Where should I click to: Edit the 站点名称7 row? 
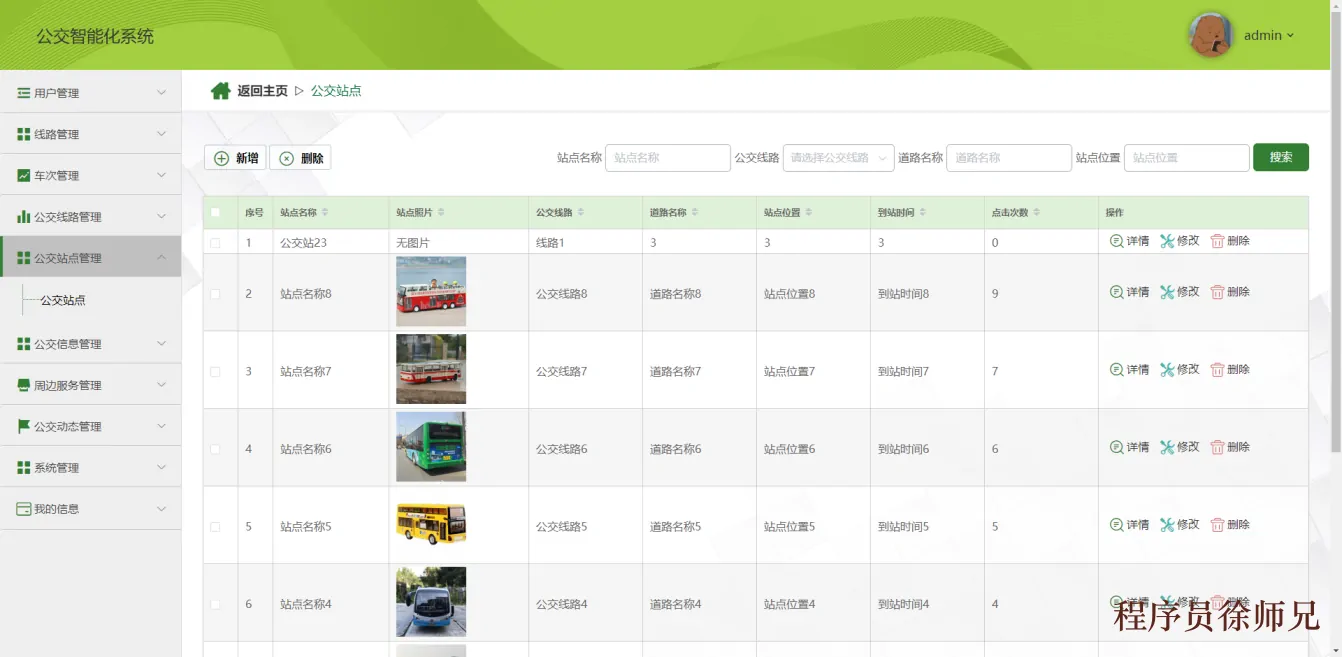(x=1180, y=369)
